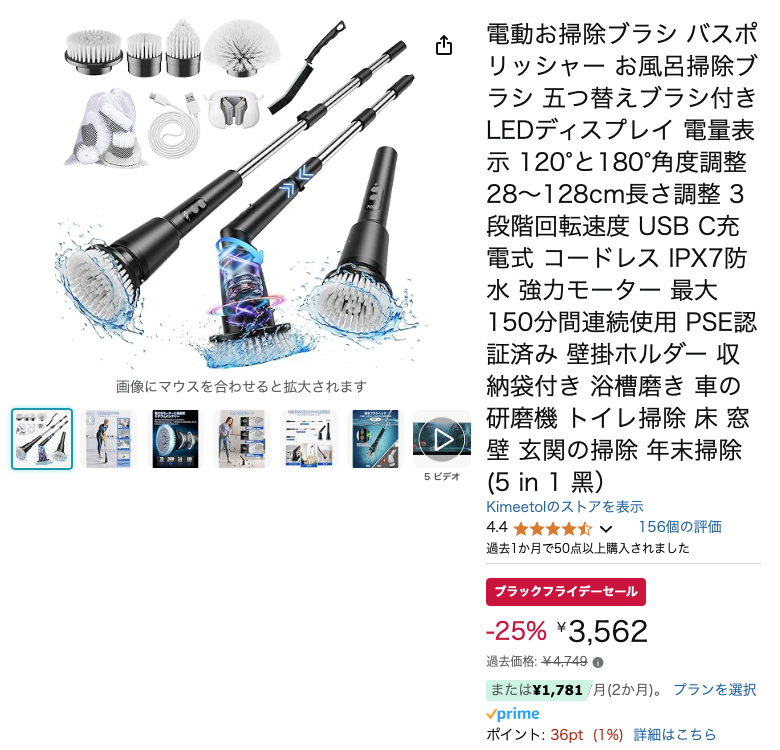Select the sixth thumbnail with underwater brush

[375, 439]
